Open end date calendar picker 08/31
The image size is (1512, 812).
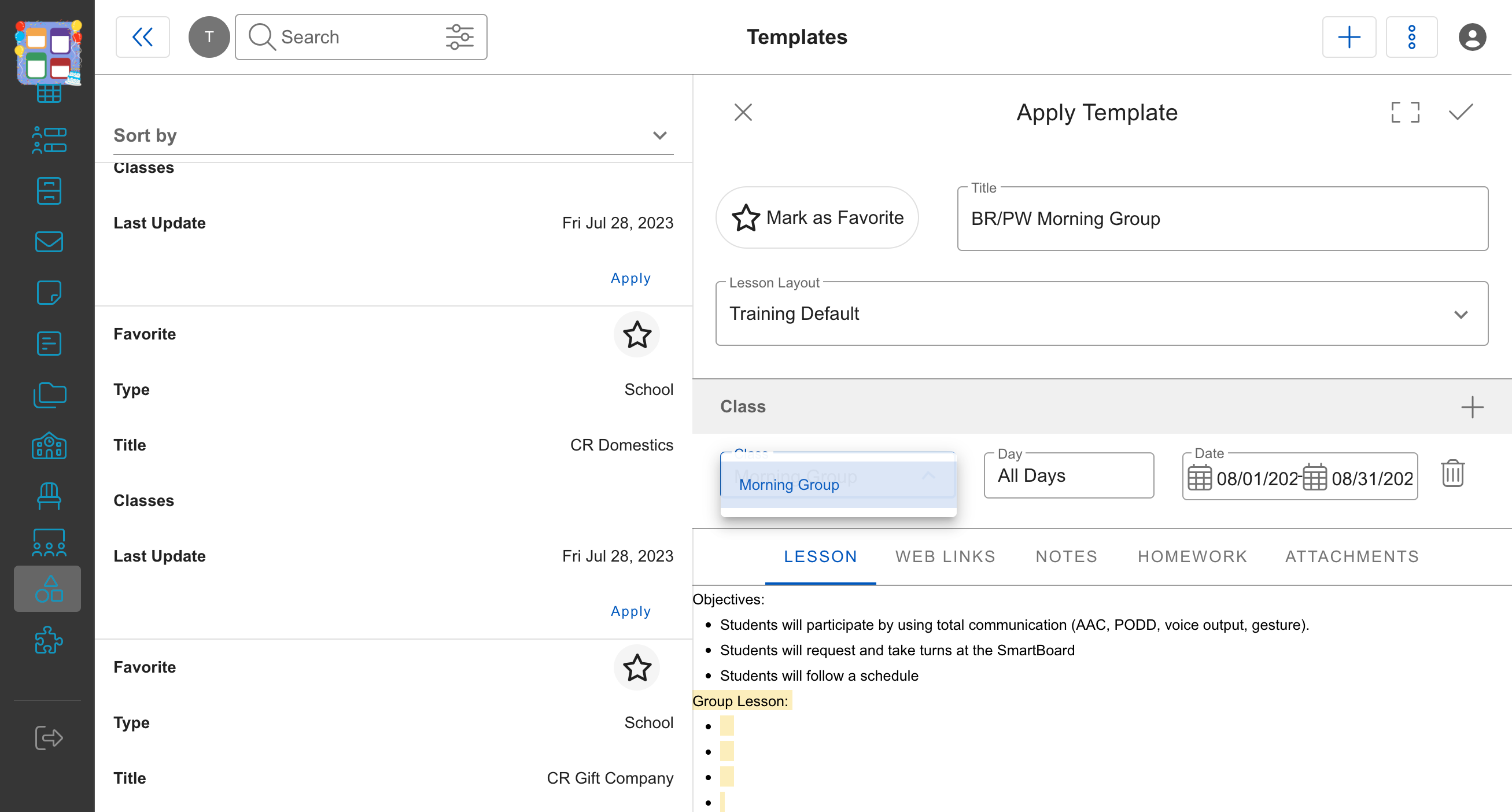pyautogui.click(x=1314, y=478)
